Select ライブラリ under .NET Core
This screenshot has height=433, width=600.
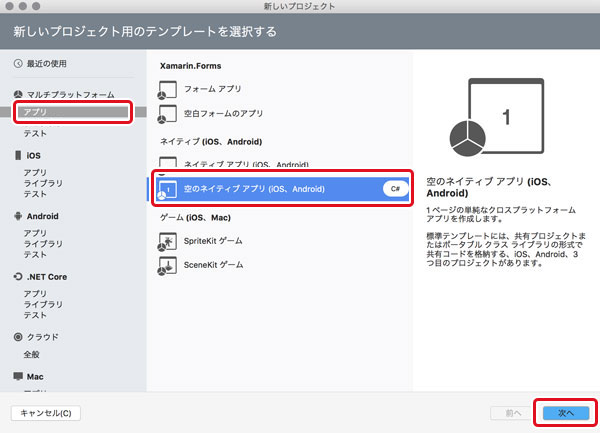43,304
